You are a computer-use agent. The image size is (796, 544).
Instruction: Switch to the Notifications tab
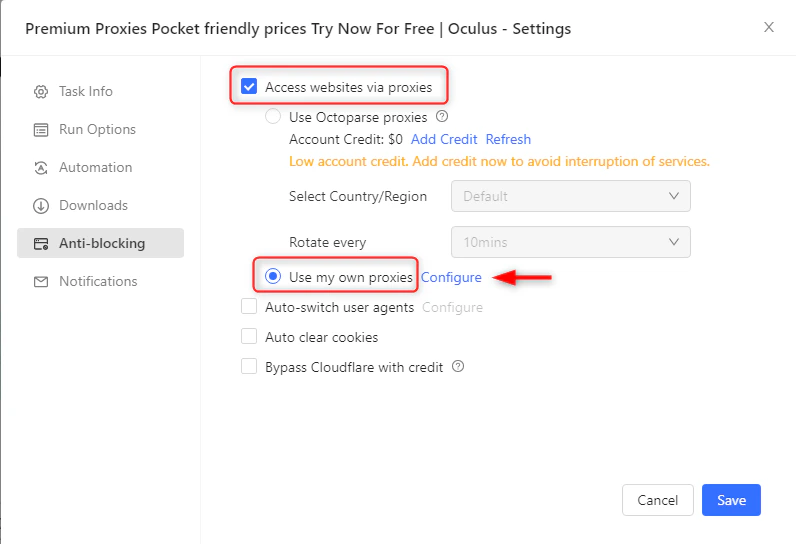98,282
